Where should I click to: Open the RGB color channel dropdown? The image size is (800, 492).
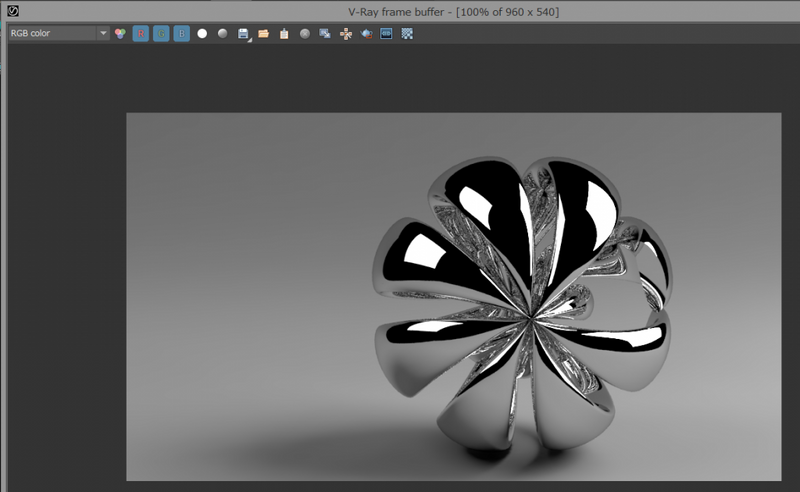coord(59,33)
